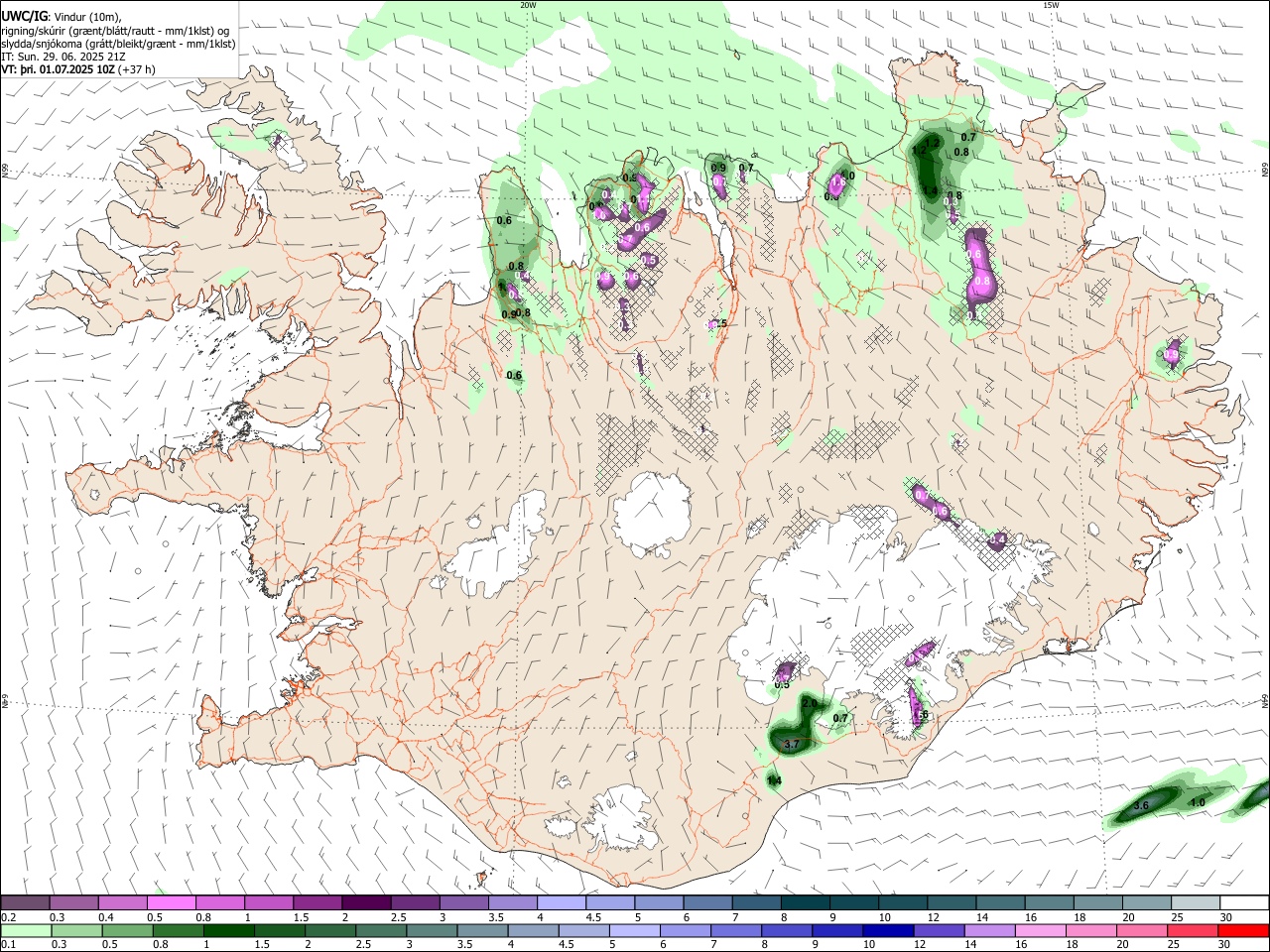
Task: Select the dark teal upper swatch labeled 8
Action: point(805,902)
